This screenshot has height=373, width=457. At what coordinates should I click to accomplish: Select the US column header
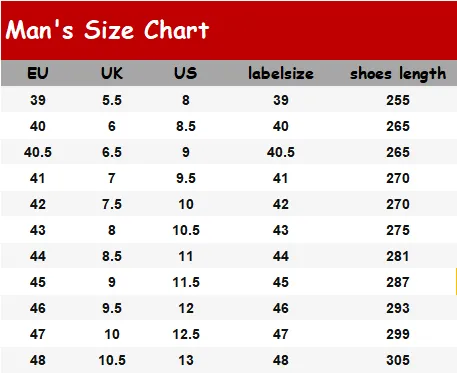(x=186, y=73)
